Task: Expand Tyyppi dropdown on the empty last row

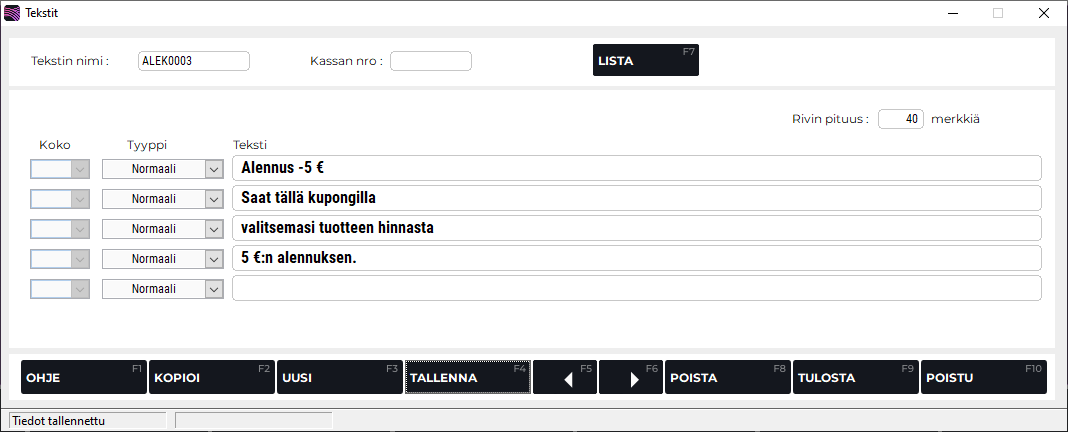Action: point(213,289)
